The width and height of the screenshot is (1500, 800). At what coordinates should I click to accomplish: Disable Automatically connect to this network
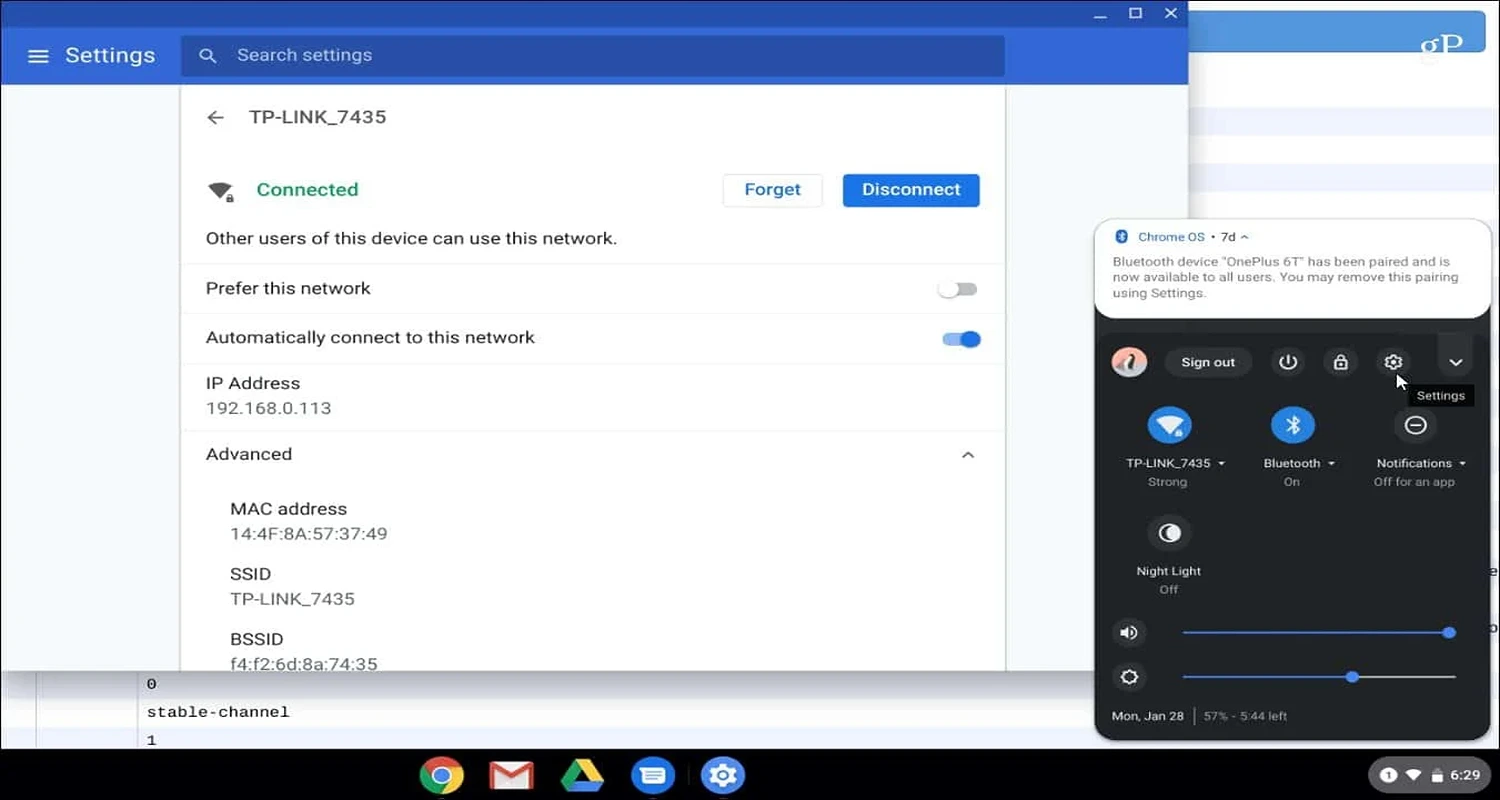(x=962, y=339)
